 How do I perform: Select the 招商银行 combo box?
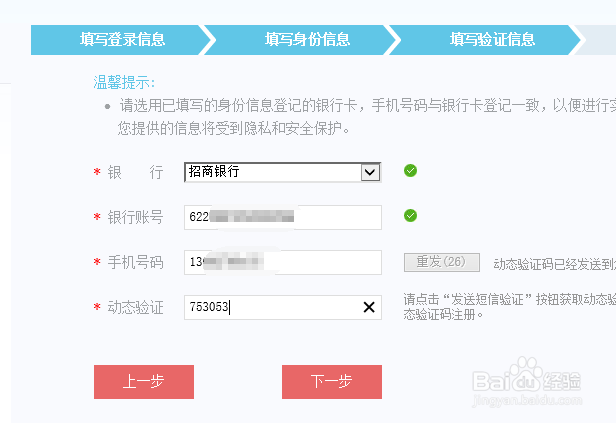282,172
